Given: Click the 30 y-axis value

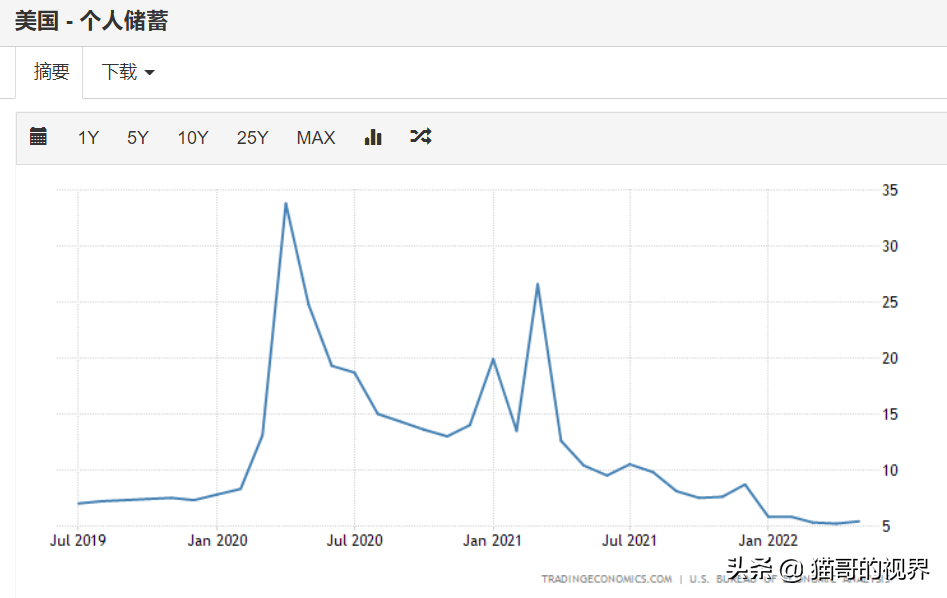Looking at the screenshot, I should coord(890,246).
